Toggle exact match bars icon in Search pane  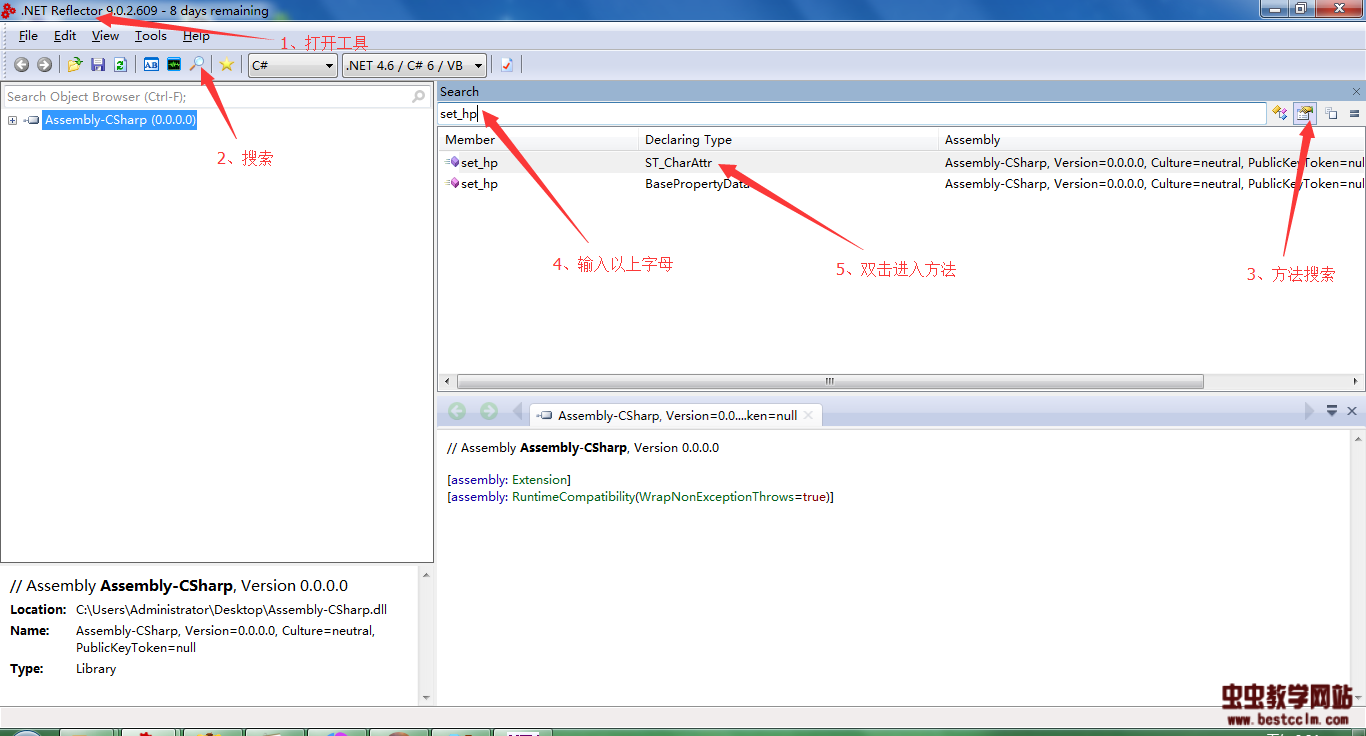1355,114
